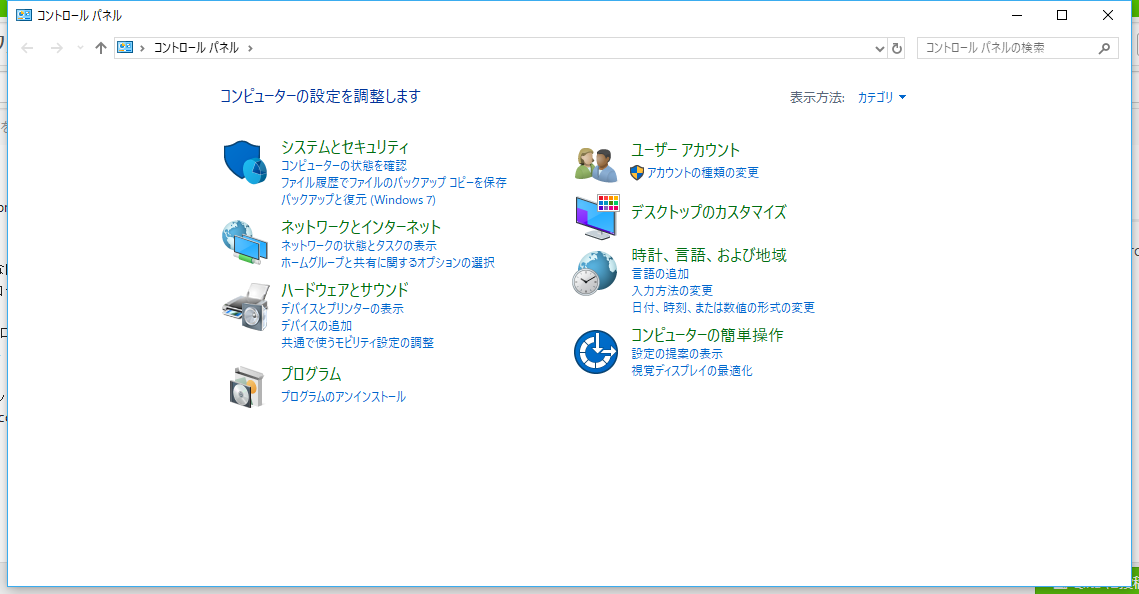Click 言語の追加 link
Image resolution: width=1139 pixels, height=594 pixels.
(x=660, y=274)
